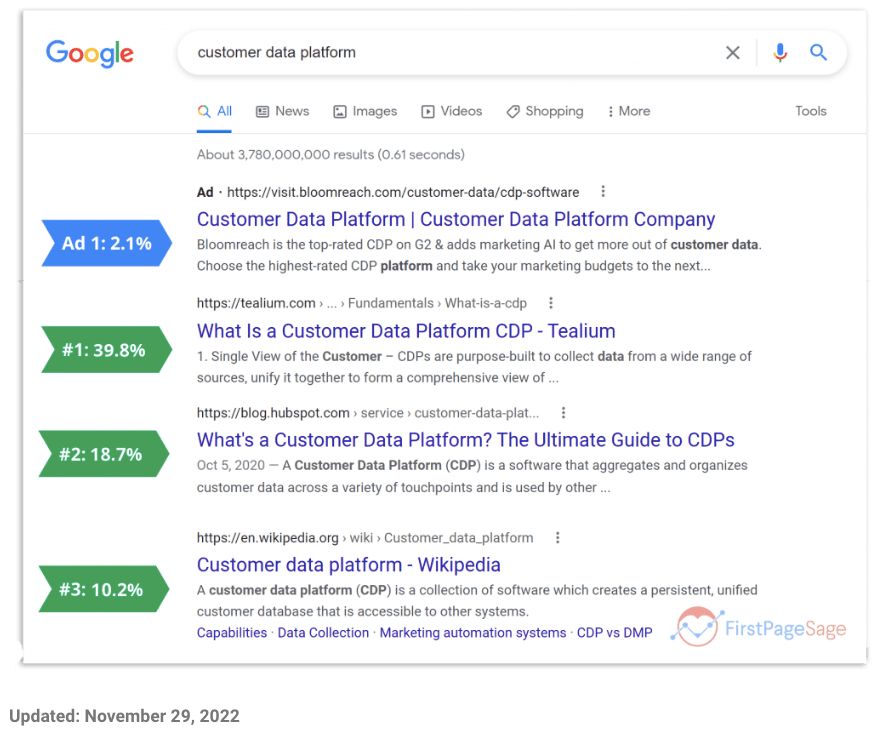Open the Shopping results tab

point(544,111)
